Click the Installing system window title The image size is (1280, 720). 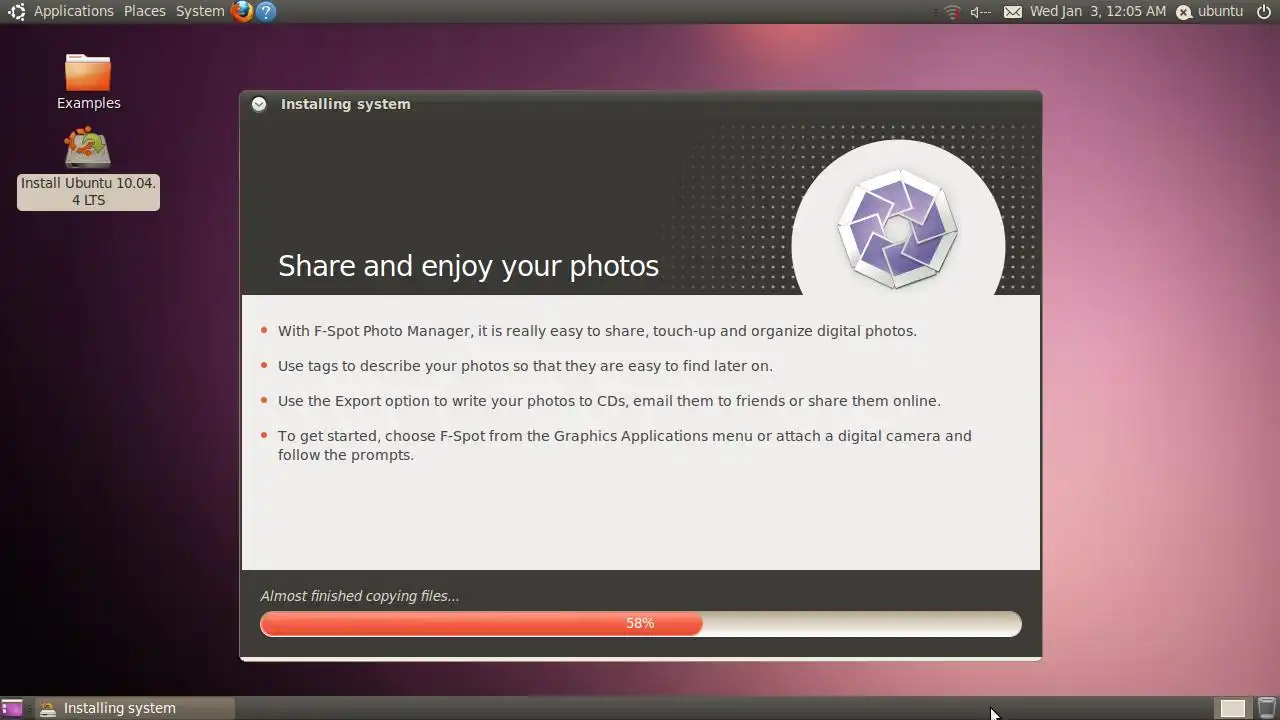pos(346,104)
